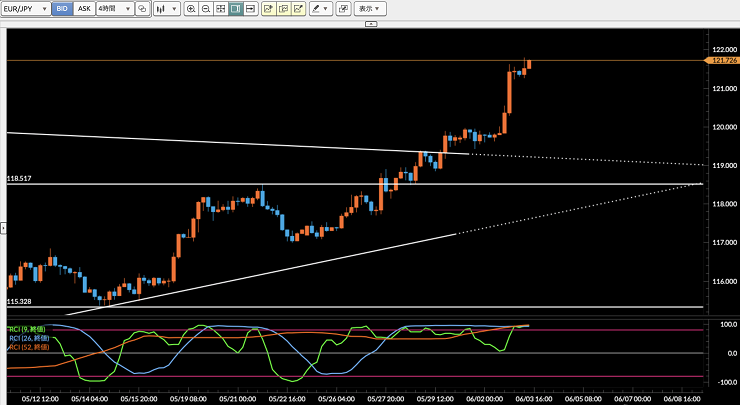Click the -100.0 RCI axis label
The image size is (740, 405).
(727, 382)
